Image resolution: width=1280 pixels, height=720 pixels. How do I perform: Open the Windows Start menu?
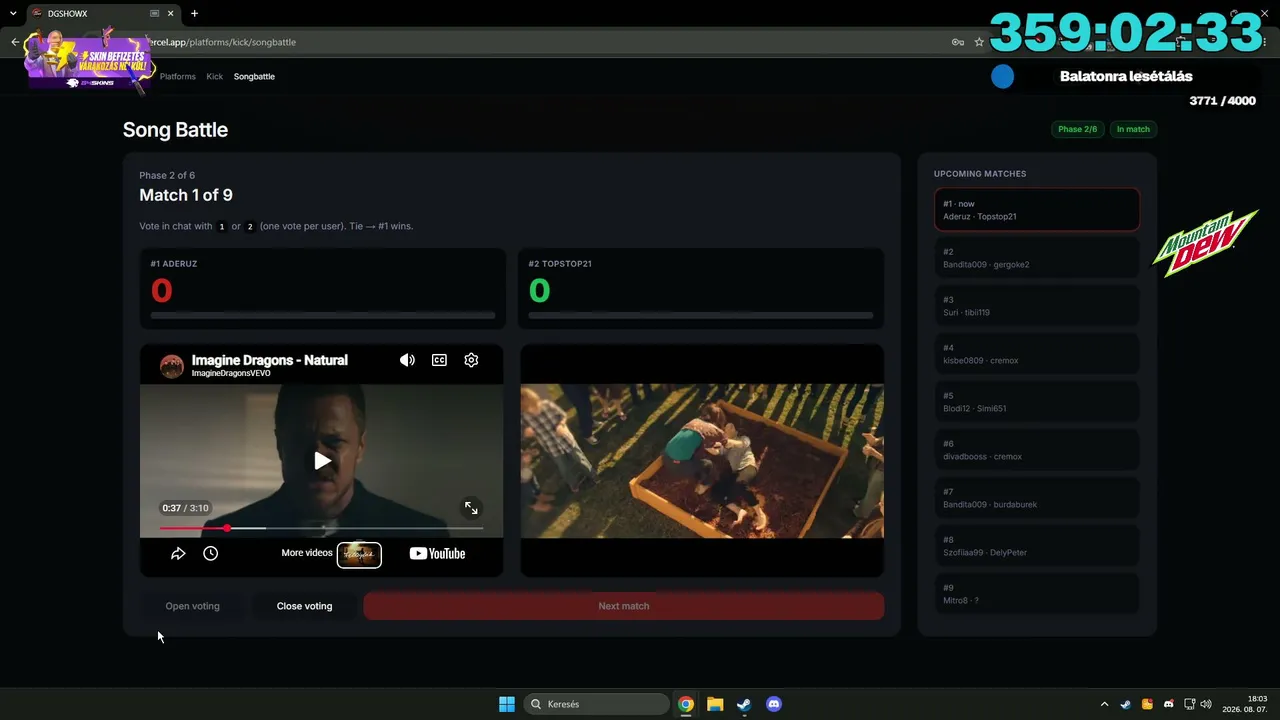point(507,704)
